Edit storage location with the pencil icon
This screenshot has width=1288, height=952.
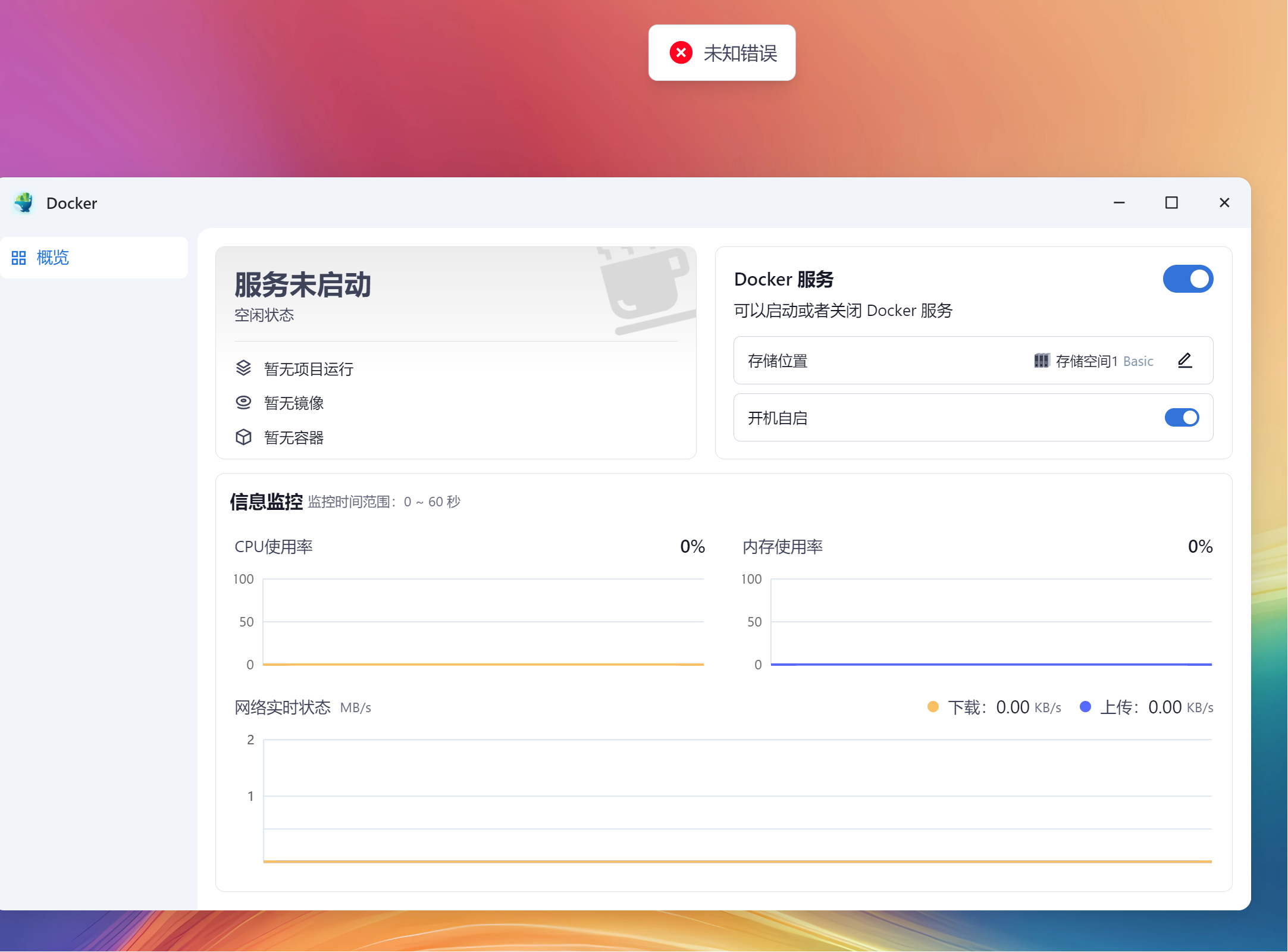(x=1185, y=361)
